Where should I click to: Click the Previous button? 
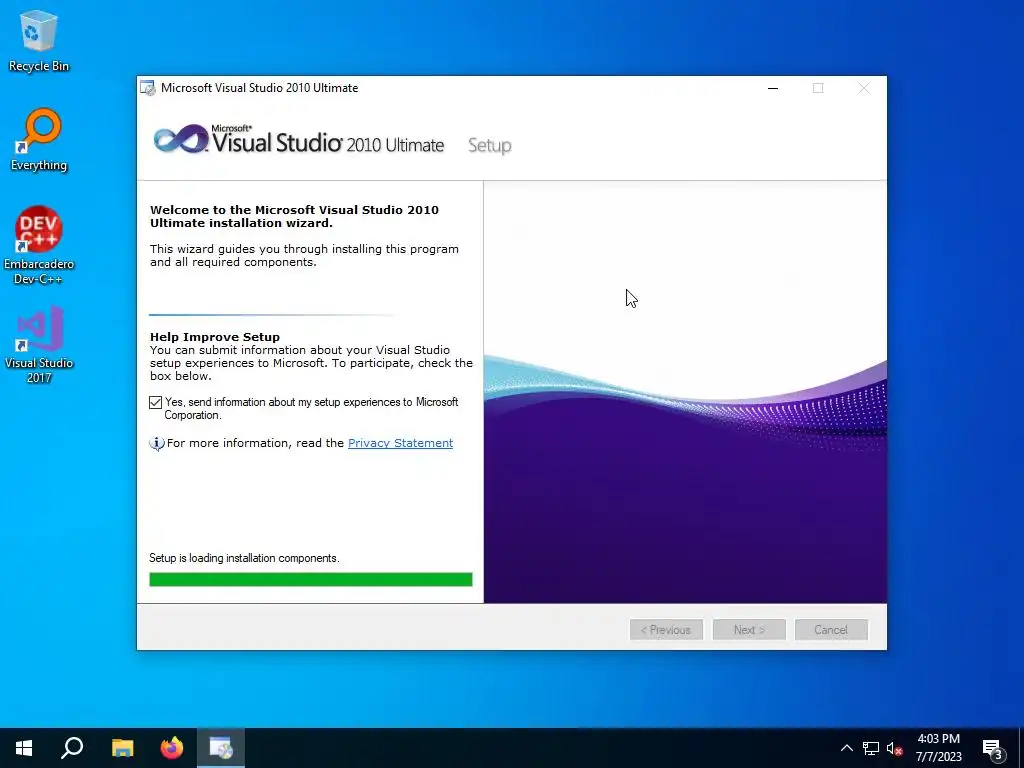666,630
